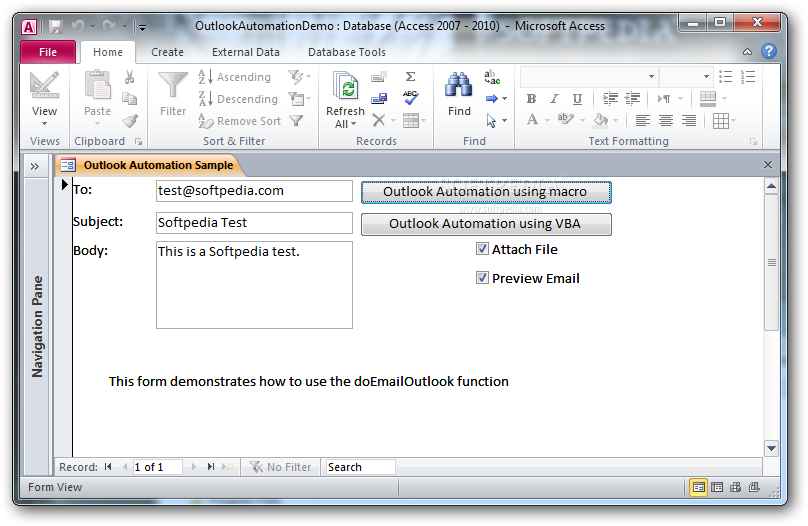Sort records Ascending
Screen dimensions: 808x526
[x=235, y=77]
